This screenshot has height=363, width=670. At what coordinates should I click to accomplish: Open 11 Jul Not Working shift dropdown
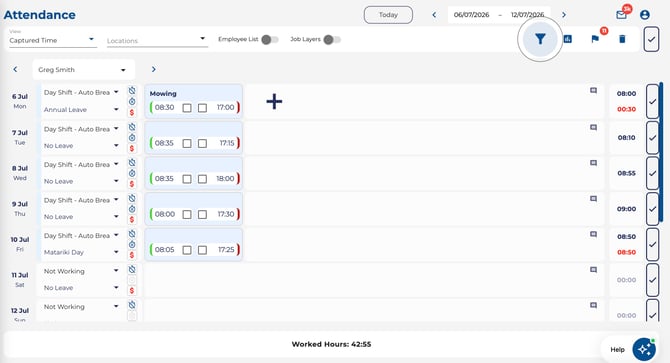click(81, 271)
